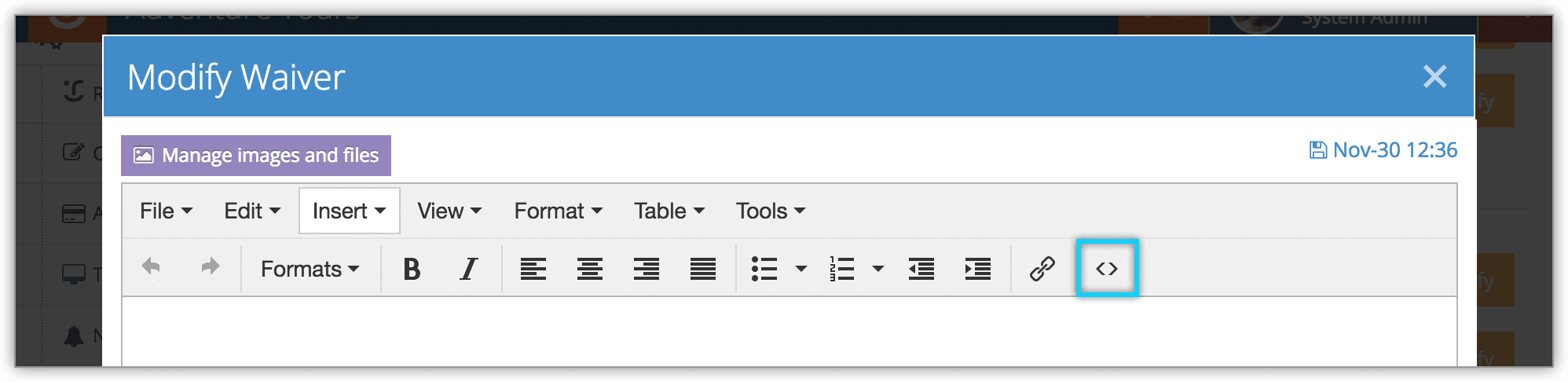Undo the last edit

pos(151,268)
